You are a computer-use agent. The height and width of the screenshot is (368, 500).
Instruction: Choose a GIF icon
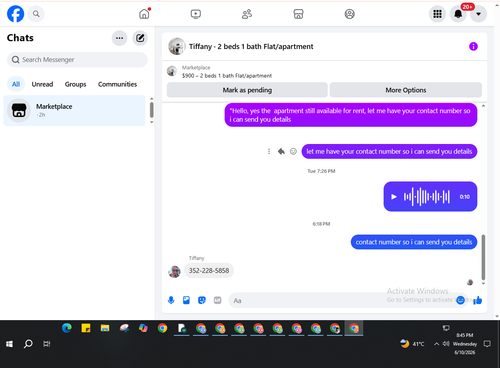coord(217,300)
